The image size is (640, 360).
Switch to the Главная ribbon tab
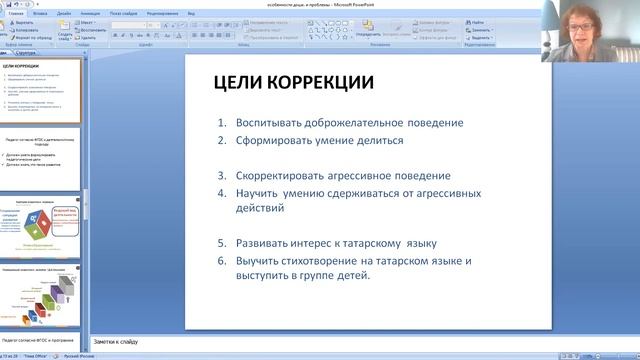[x=16, y=13]
